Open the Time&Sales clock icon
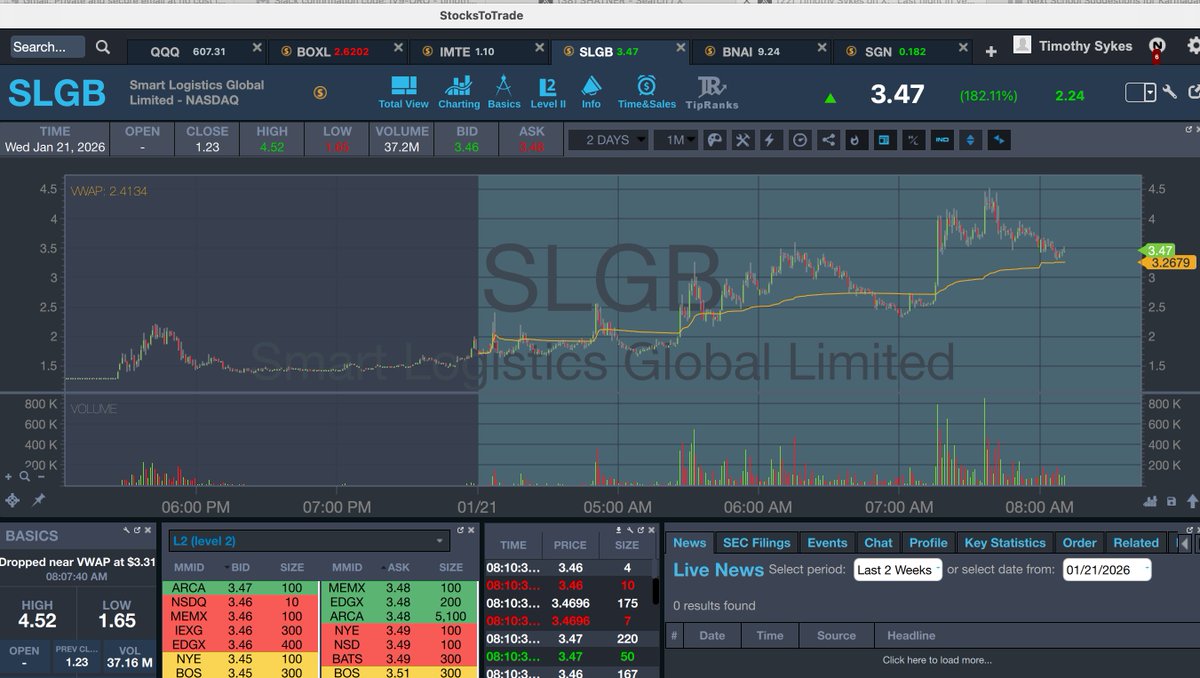The height and width of the screenshot is (678, 1200). pos(646,92)
